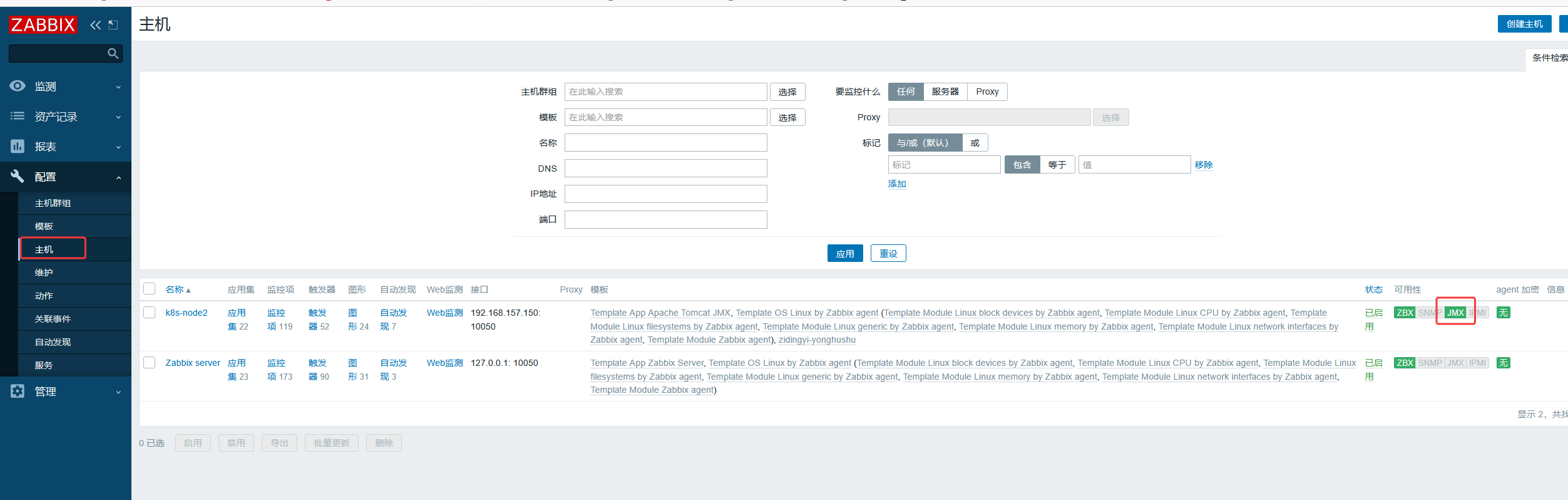The image size is (1568, 500).
Task: Open the Zabbix server host link
Action: tap(193, 363)
